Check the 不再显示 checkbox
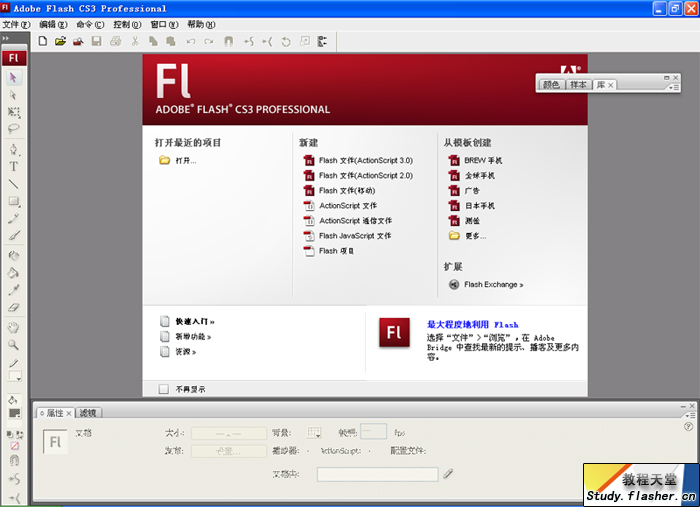 [x=164, y=389]
